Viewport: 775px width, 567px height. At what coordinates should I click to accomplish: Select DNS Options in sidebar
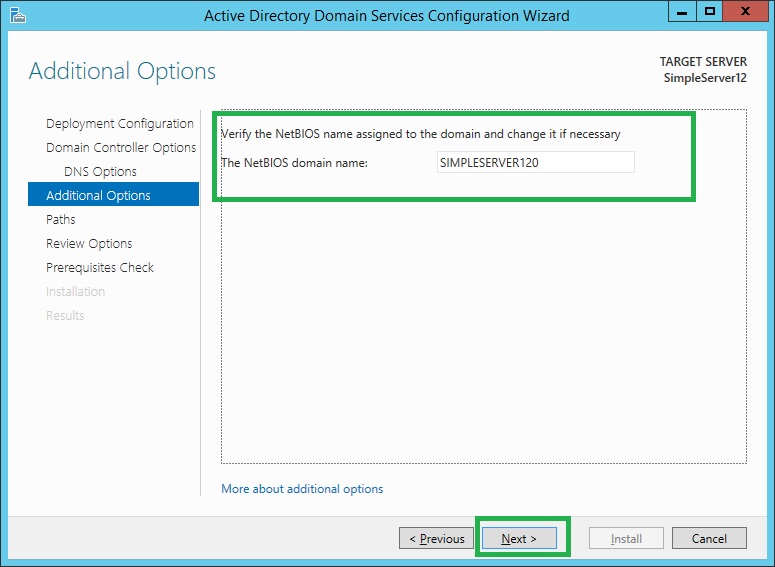click(x=100, y=172)
